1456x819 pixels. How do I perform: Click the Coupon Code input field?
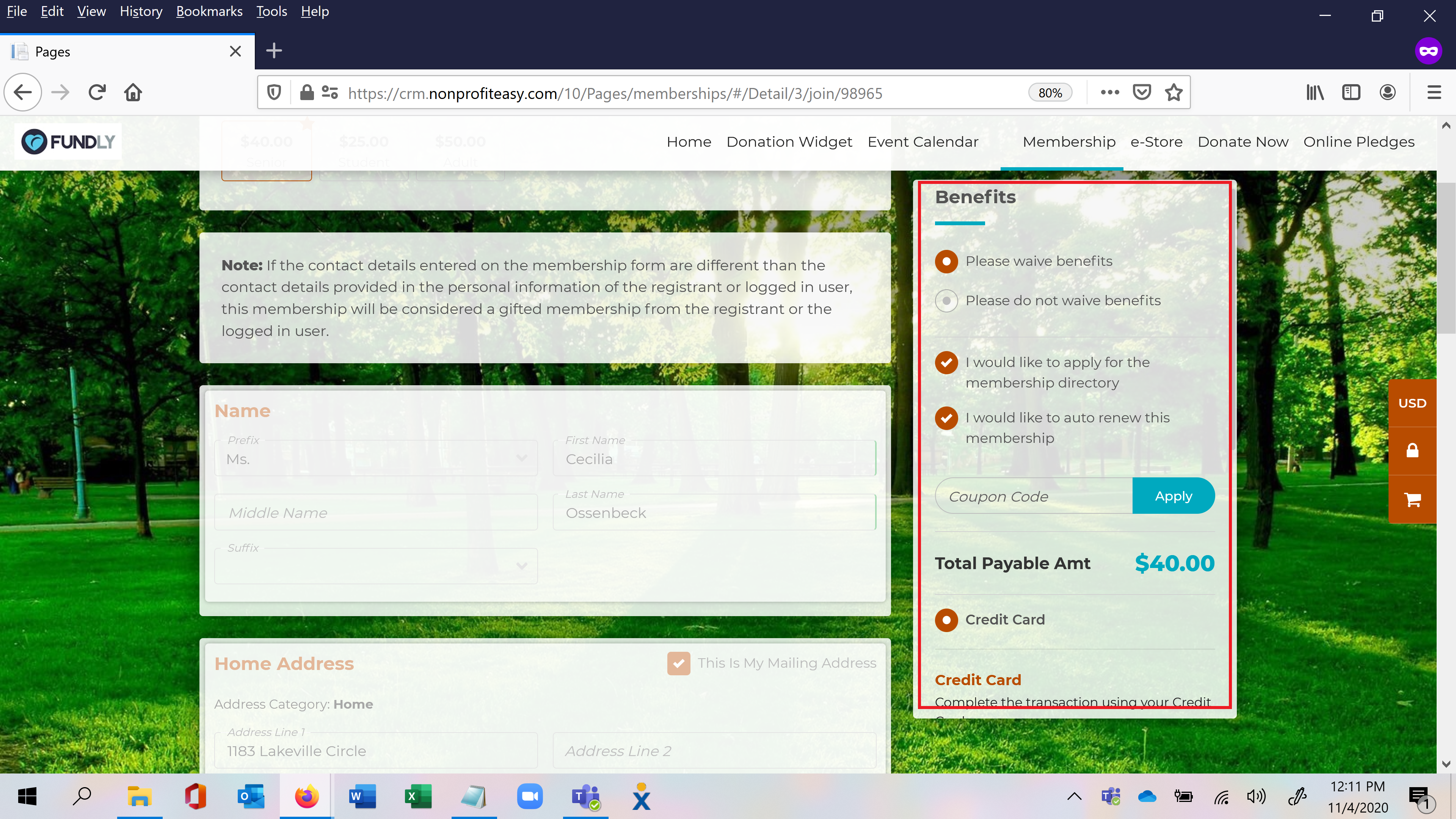1033,496
